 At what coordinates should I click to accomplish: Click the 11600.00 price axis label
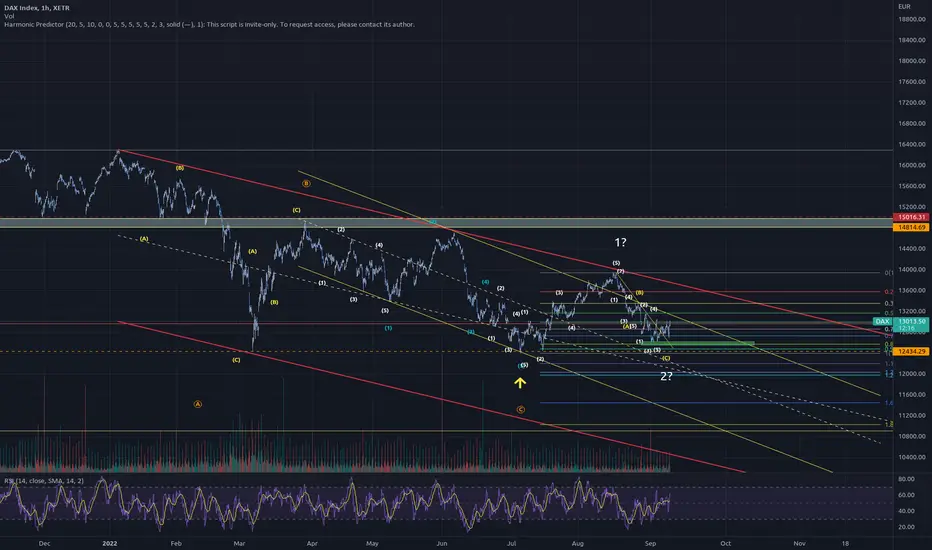(912, 395)
